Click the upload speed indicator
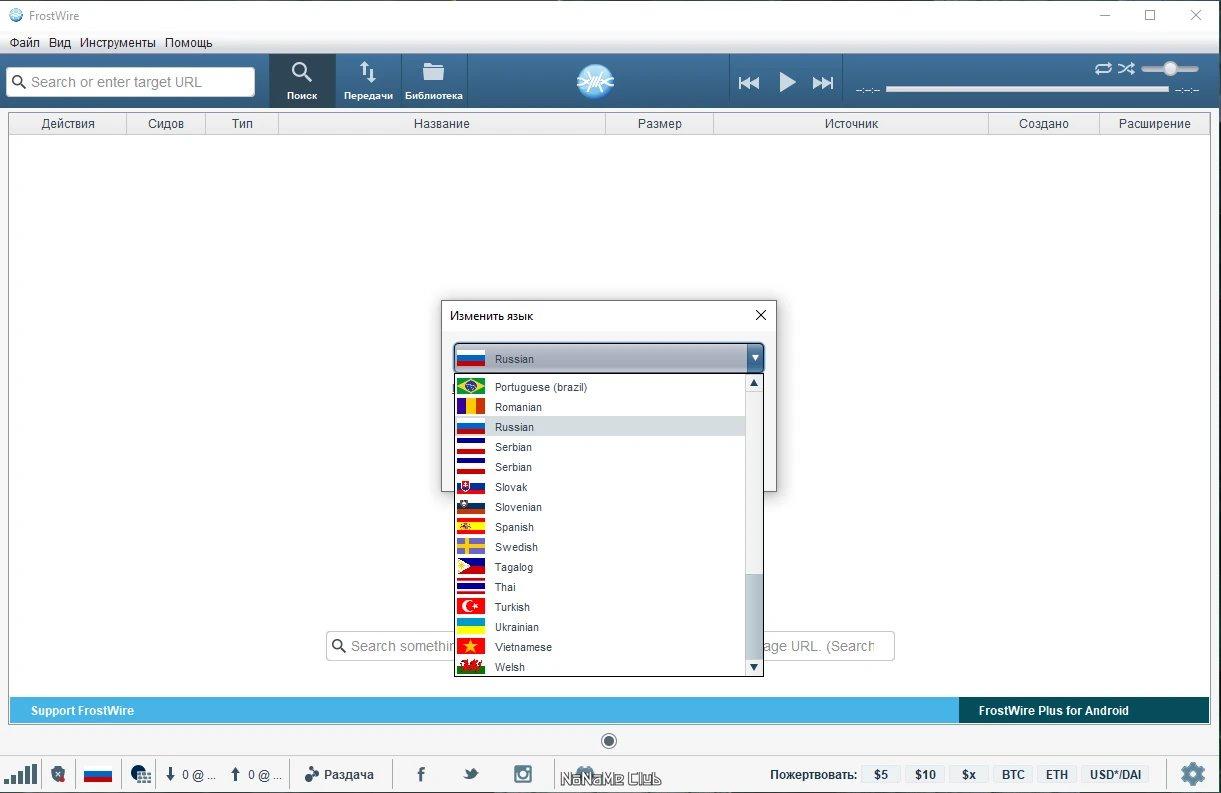The height and width of the screenshot is (793, 1221). click(255, 774)
